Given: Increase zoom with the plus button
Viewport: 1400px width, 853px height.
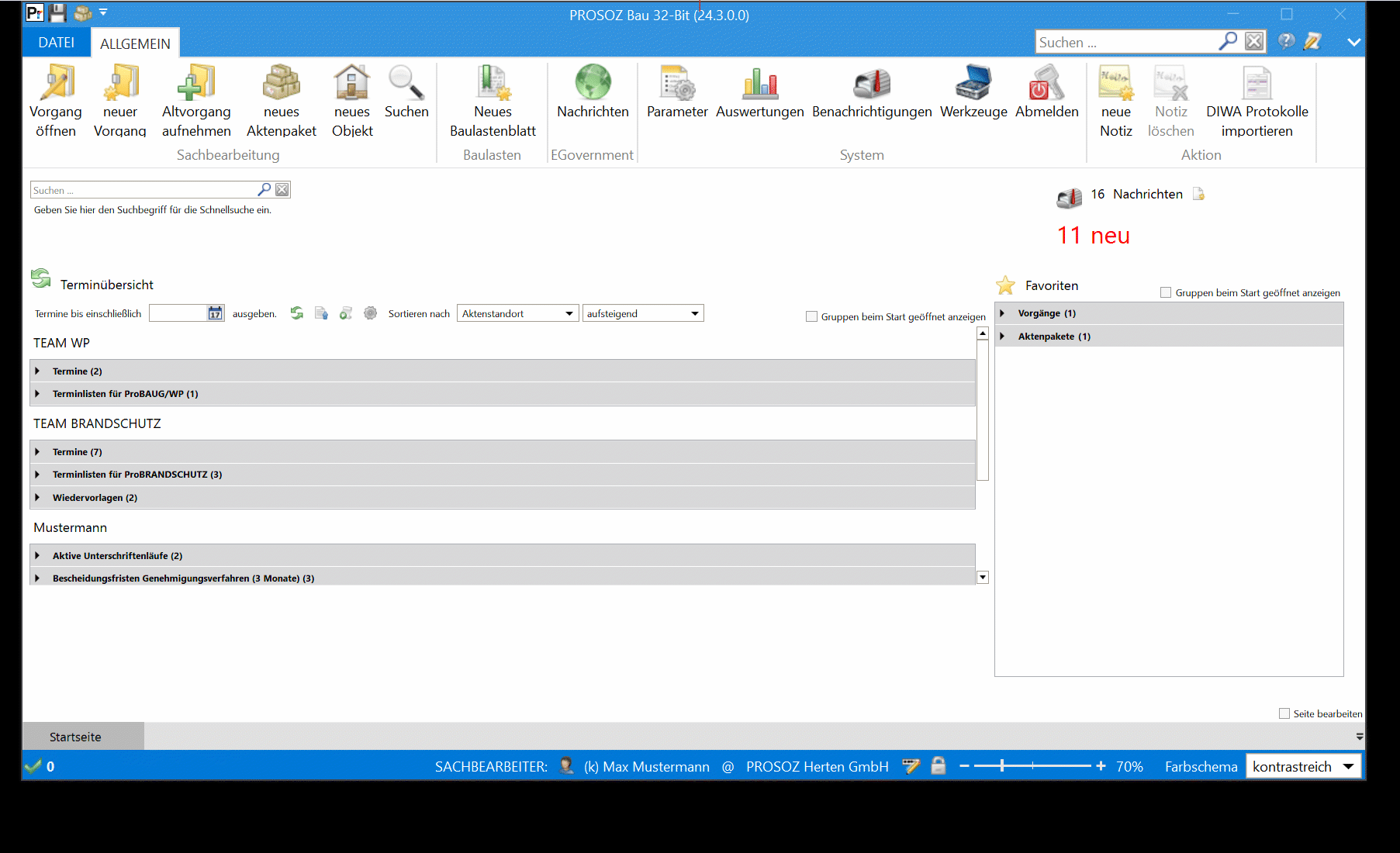Looking at the screenshot, I should 1101,766.
